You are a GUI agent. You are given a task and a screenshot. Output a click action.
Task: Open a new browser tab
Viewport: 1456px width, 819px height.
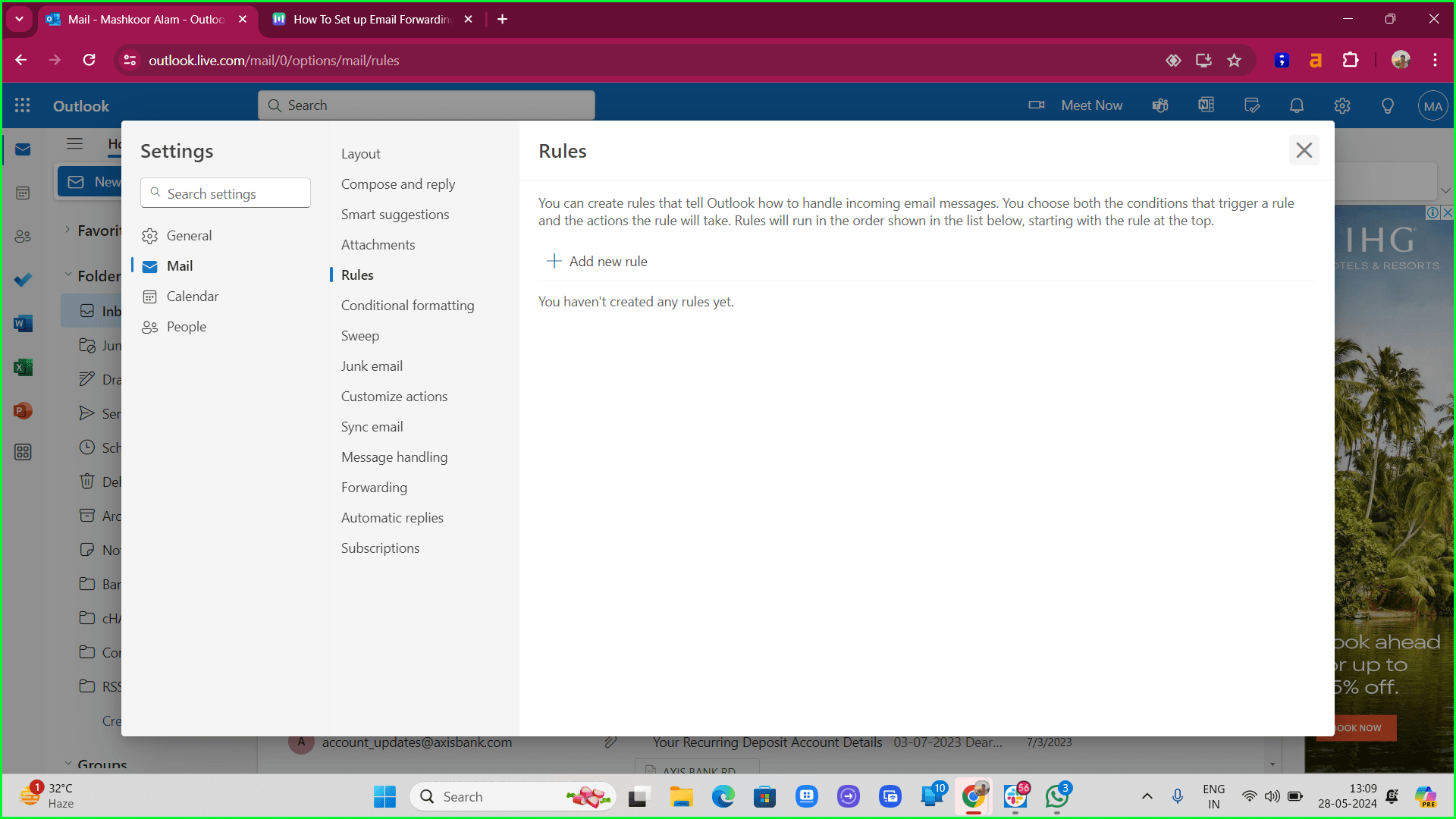[x=502, y=19]
